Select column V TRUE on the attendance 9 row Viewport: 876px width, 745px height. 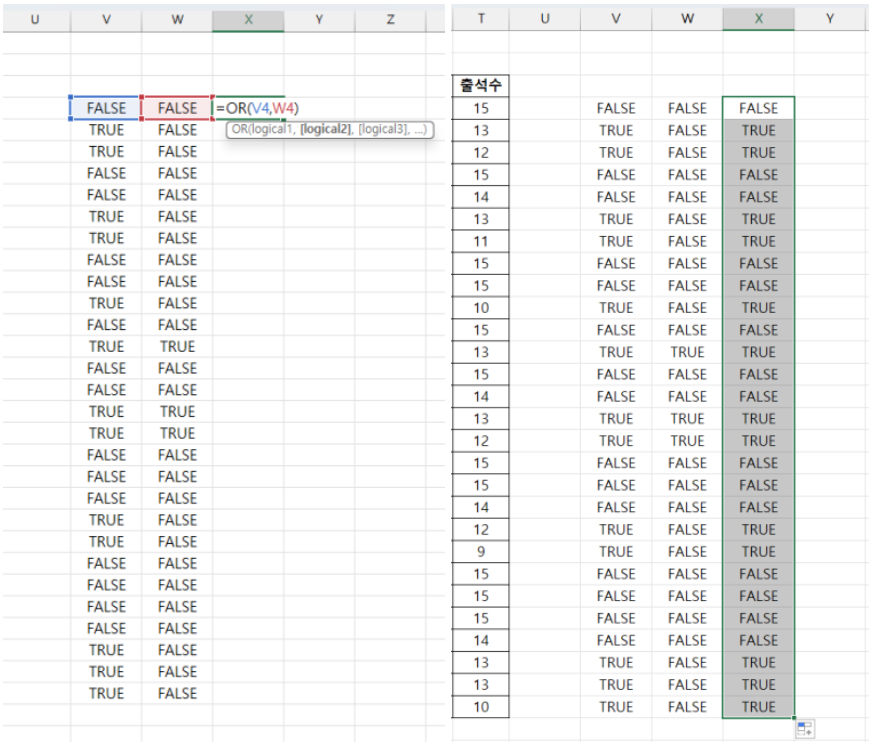tap(616, 552)
